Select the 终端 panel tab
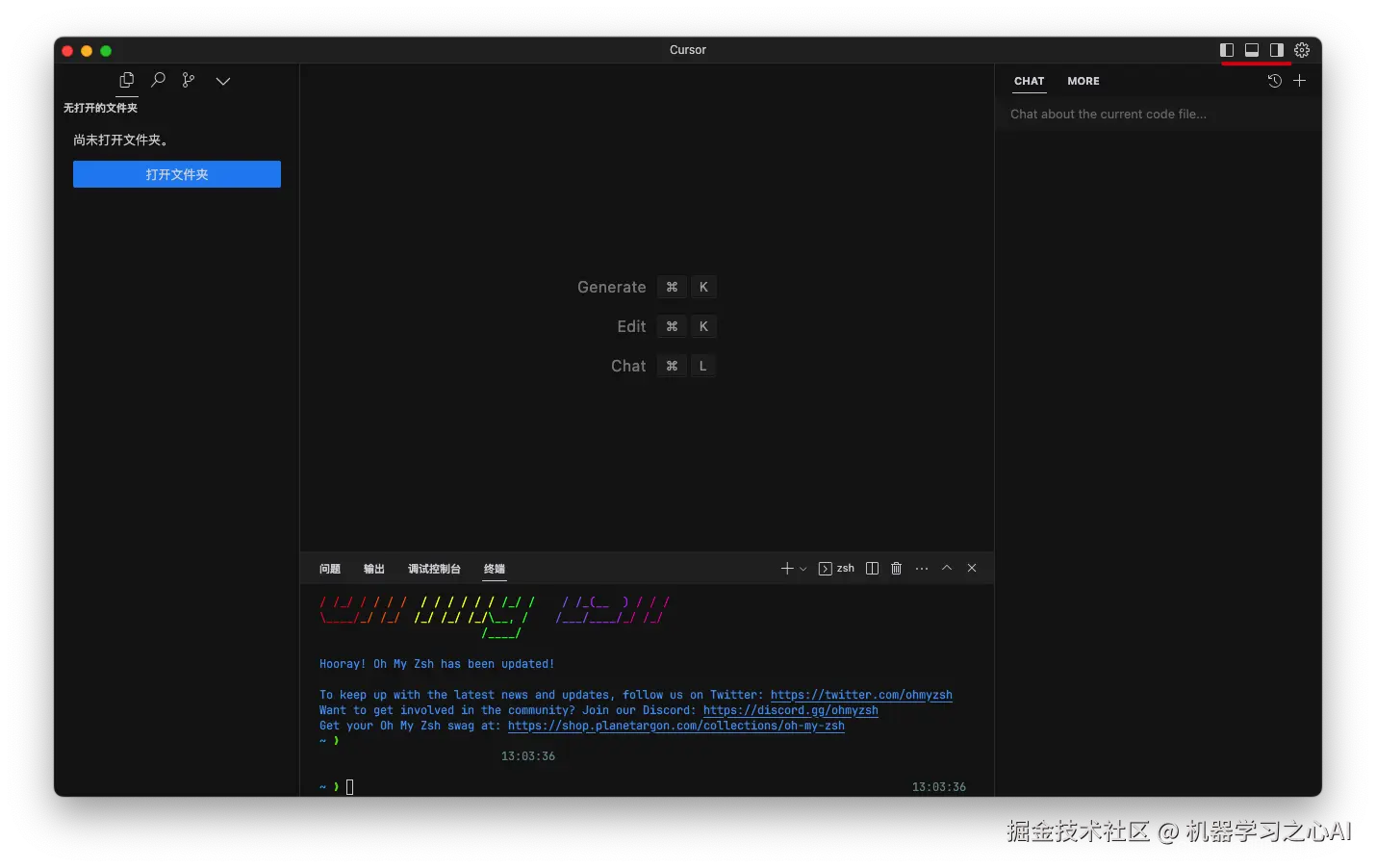This screenshot has width=1376, height=868. tap(495, 569)
